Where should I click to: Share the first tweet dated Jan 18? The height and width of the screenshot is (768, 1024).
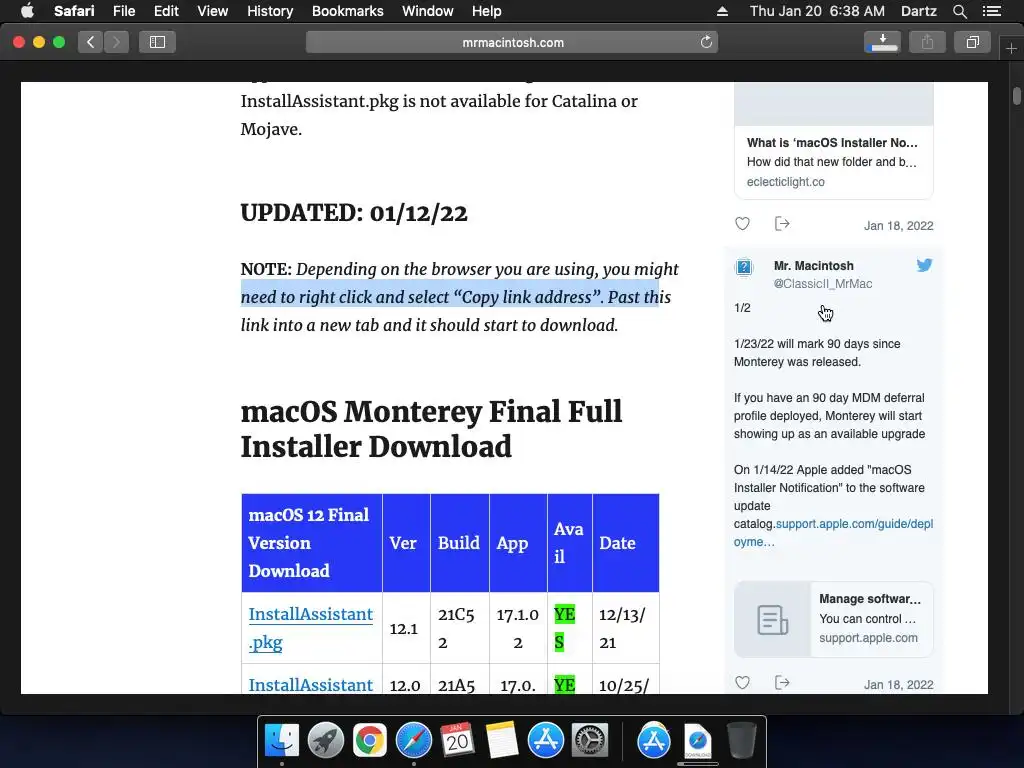(x=782, y=224)
